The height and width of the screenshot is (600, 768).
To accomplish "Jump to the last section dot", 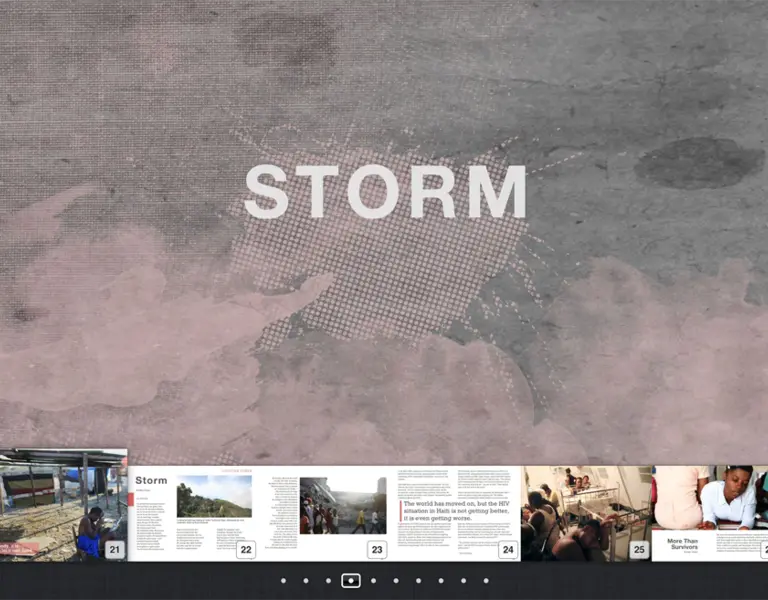I will point(486,580).
